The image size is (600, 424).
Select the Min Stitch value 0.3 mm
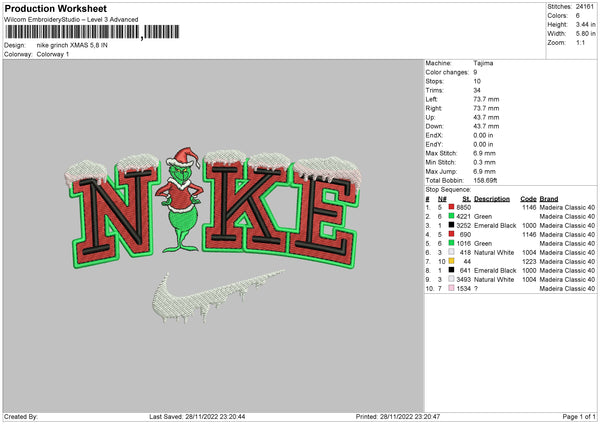(x=484, y=162)
